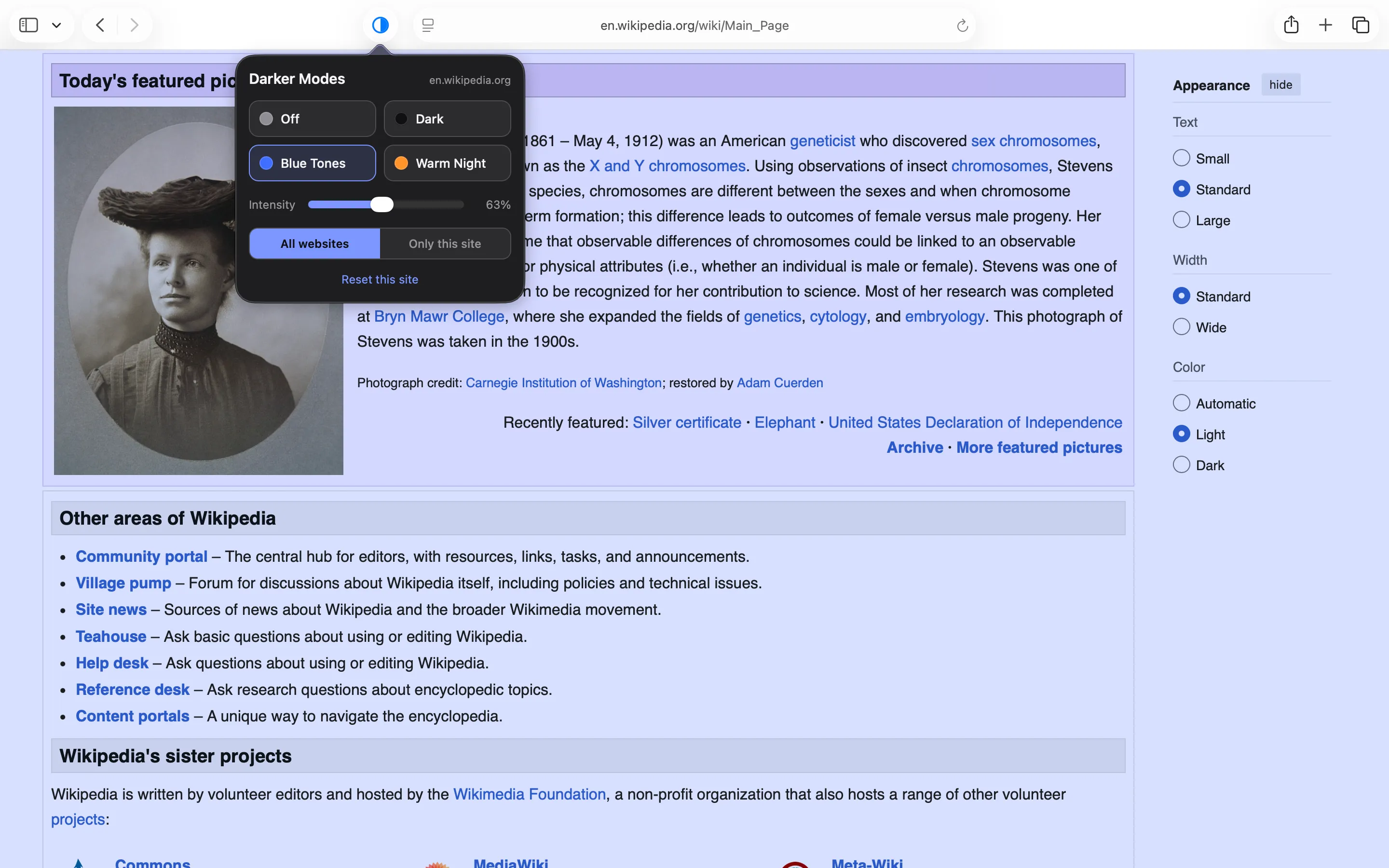Screen dimensions: 1389x868
Task: Click the Darker Modes popup title
Action: click(297, 79)
